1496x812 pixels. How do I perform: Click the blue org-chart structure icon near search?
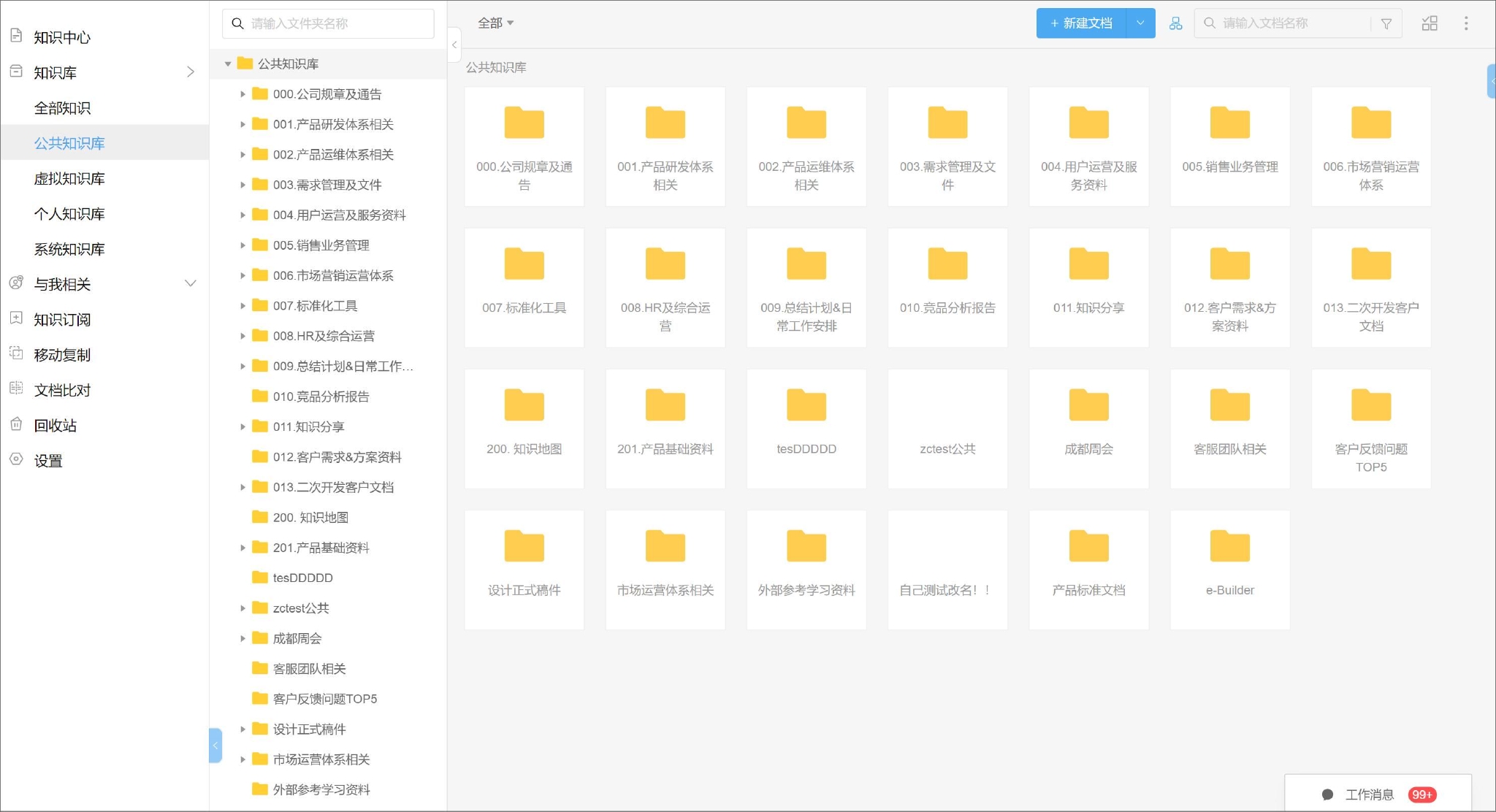(x=1176, y=23)
